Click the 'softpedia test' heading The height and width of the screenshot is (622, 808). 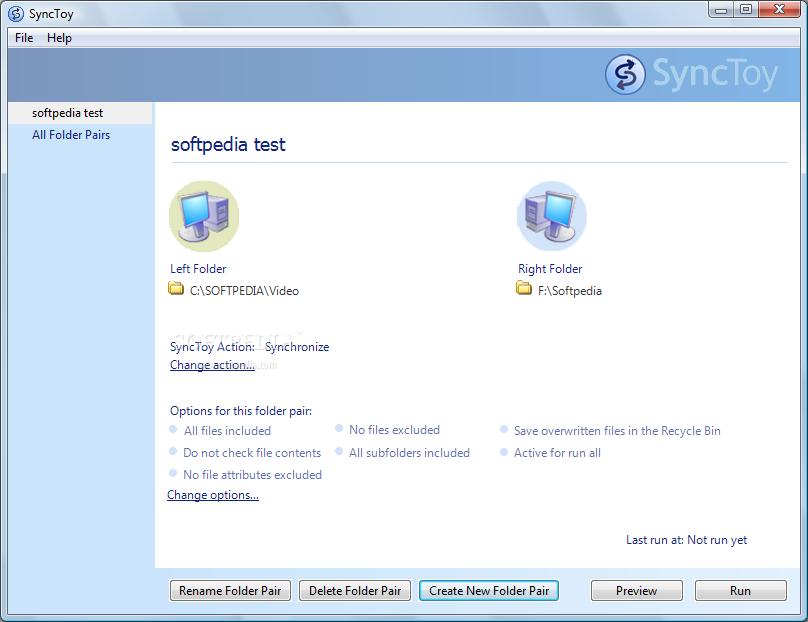pos(228,145)
